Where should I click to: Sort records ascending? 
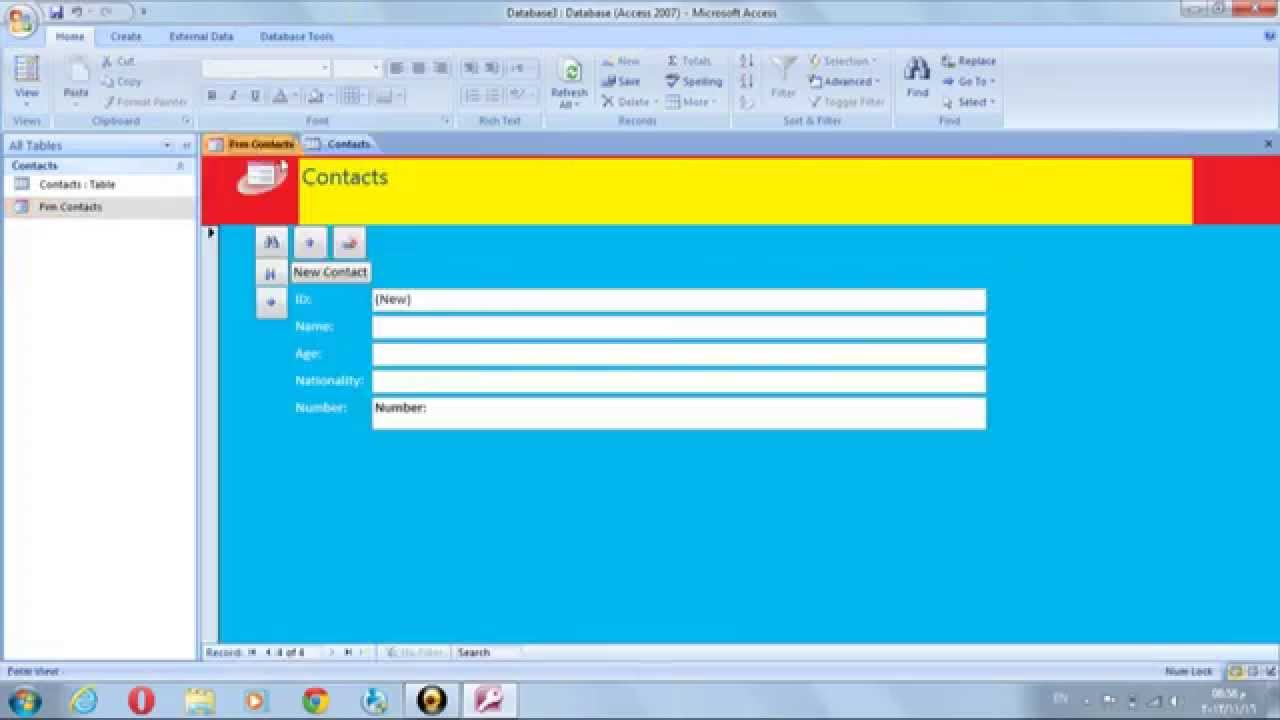point(746,61)
